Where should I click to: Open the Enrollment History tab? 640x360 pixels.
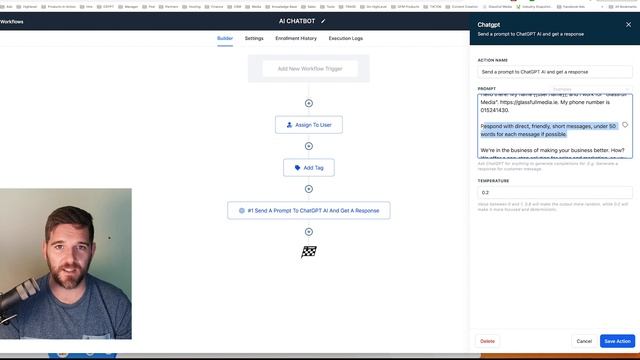coord(296,38)
